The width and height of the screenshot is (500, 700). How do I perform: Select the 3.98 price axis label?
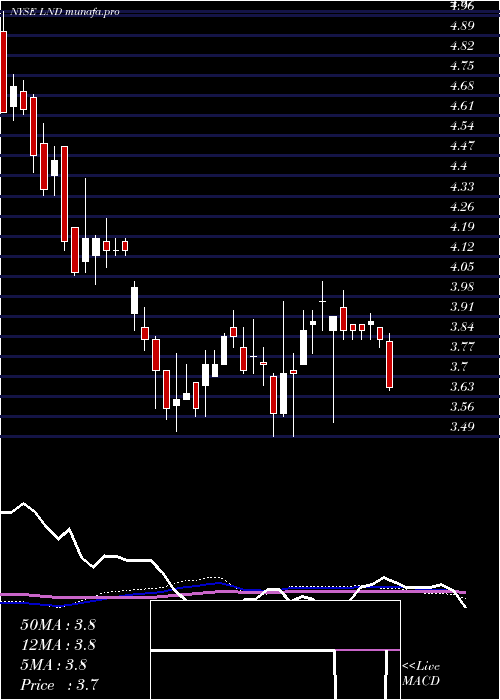[x=462, y=287]
